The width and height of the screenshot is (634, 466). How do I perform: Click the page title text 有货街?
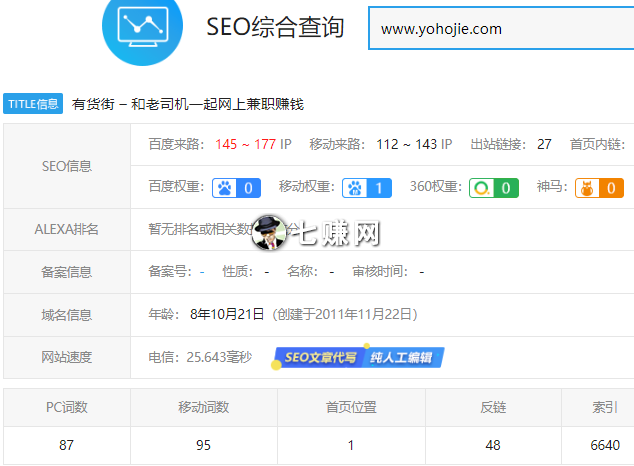point(93,104)
